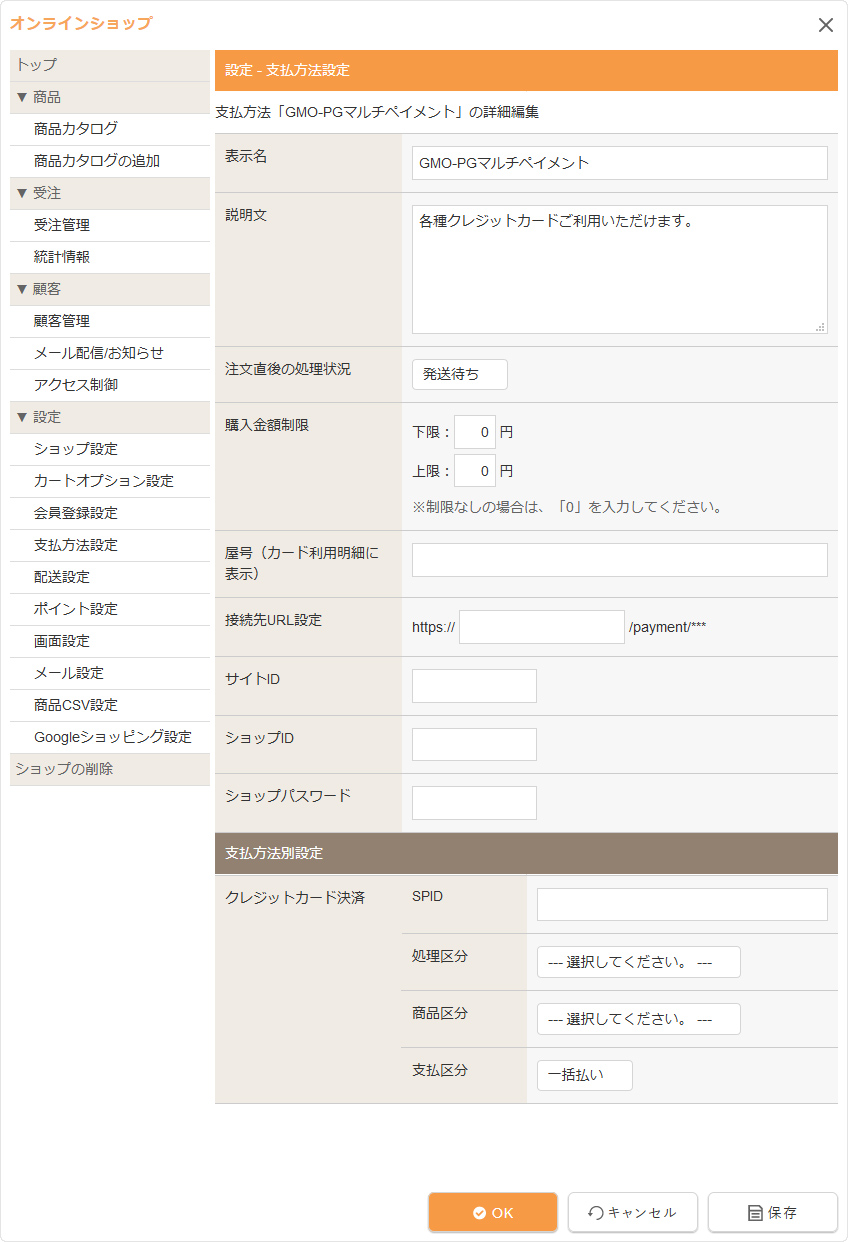Click the SPID input field
The image size is (848, 1242).
pyautogui.click(x=682, y=904)
